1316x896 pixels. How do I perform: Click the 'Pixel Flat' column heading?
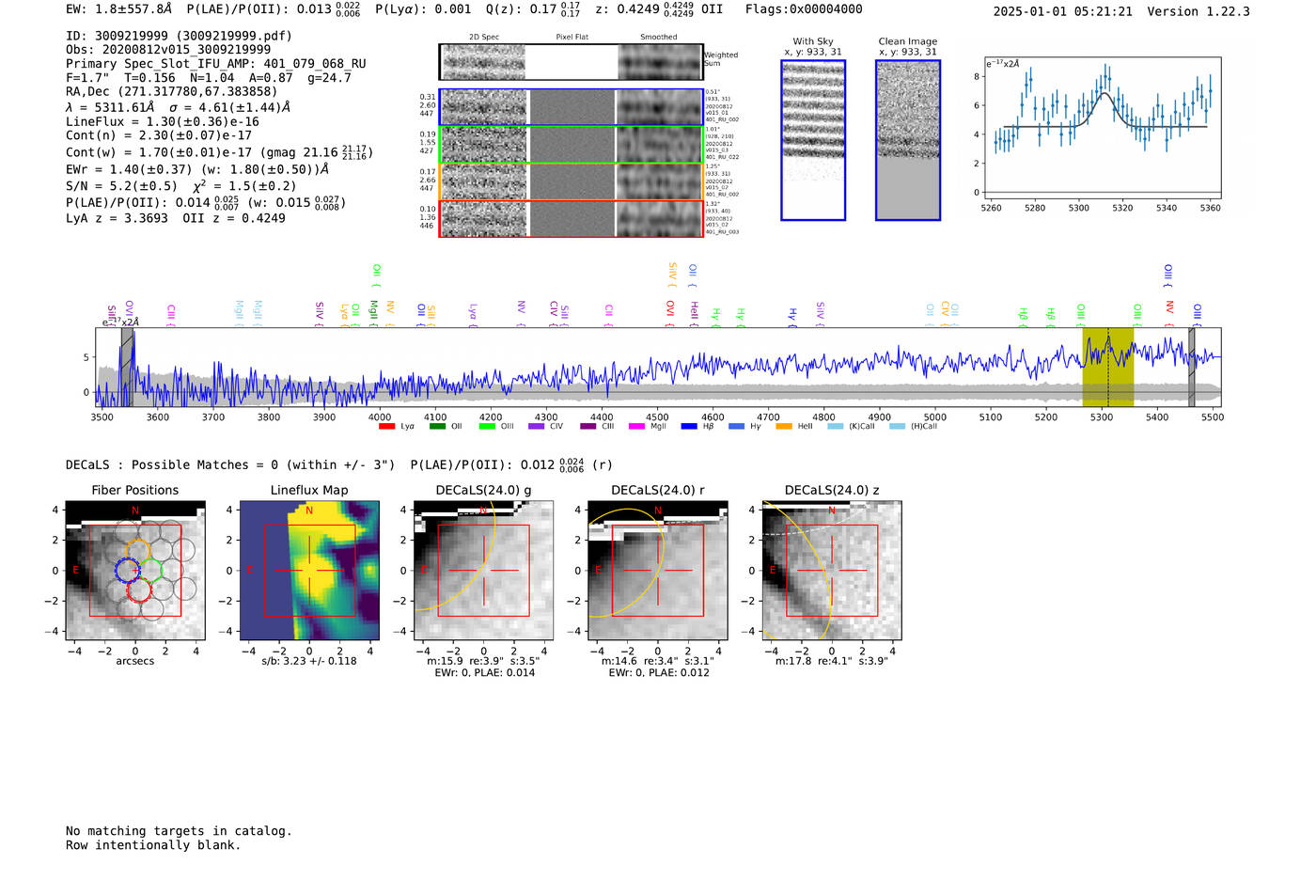click(572, 38)
